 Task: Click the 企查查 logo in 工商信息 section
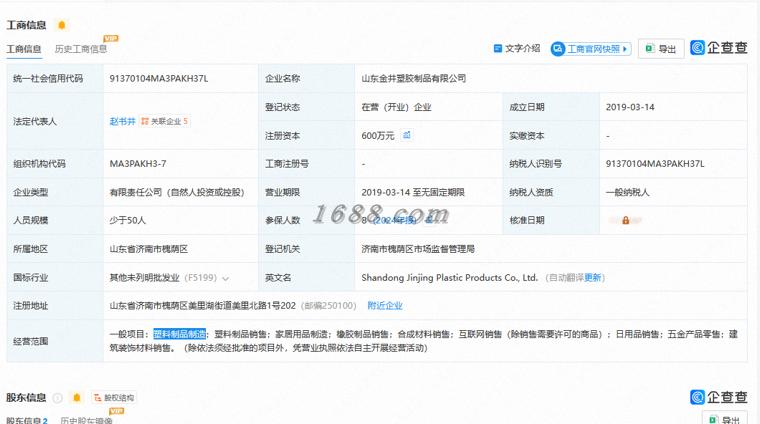[719, 47]
